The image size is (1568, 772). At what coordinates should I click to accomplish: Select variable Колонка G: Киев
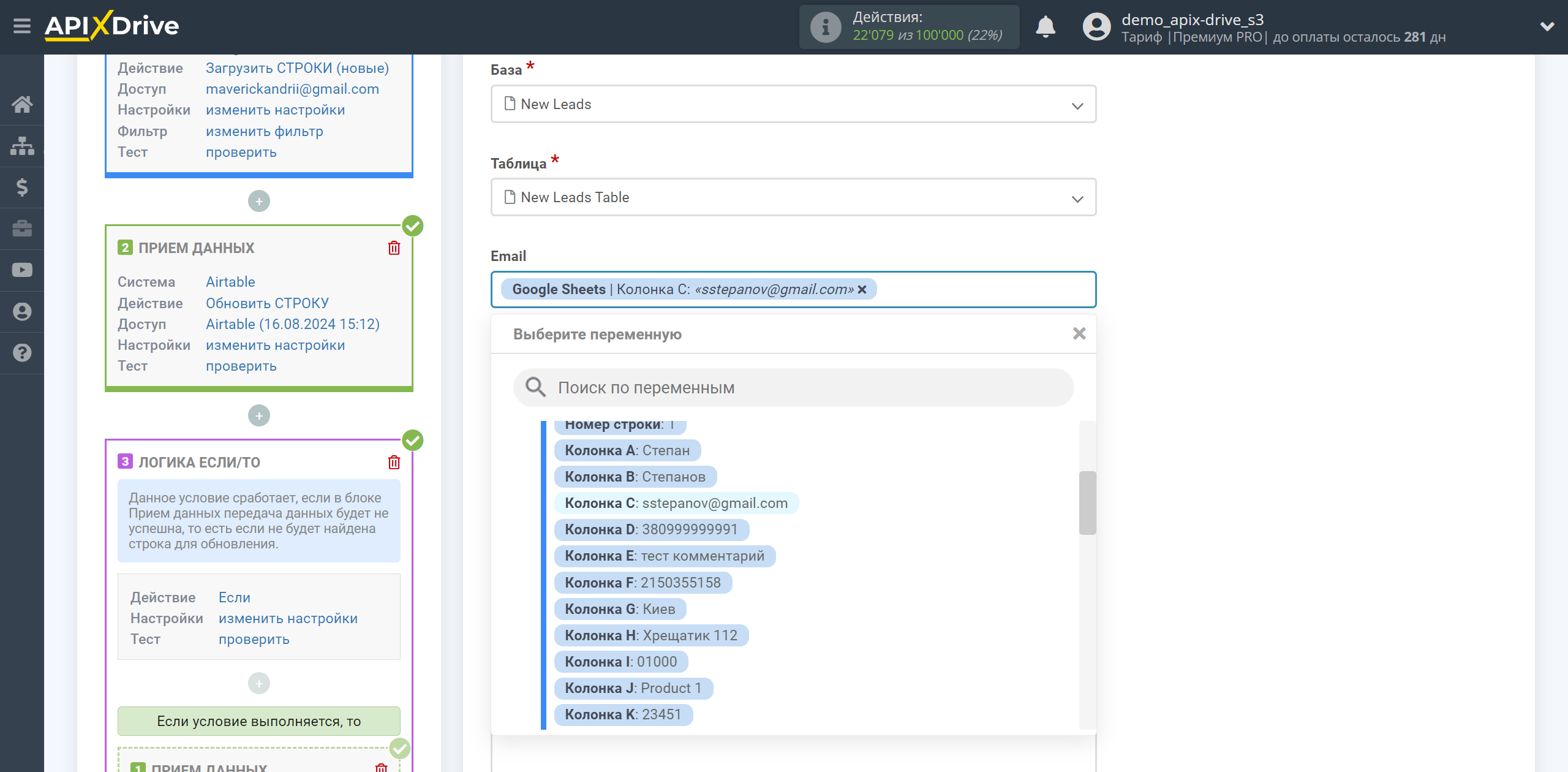620,609
